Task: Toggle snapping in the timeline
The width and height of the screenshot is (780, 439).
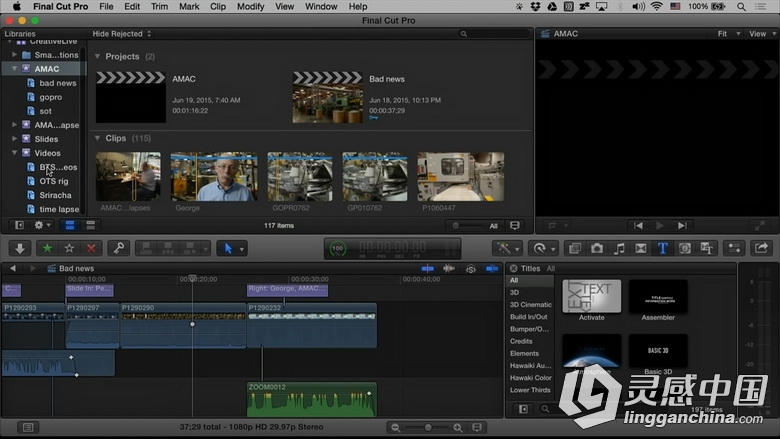Action: point(492,268)
